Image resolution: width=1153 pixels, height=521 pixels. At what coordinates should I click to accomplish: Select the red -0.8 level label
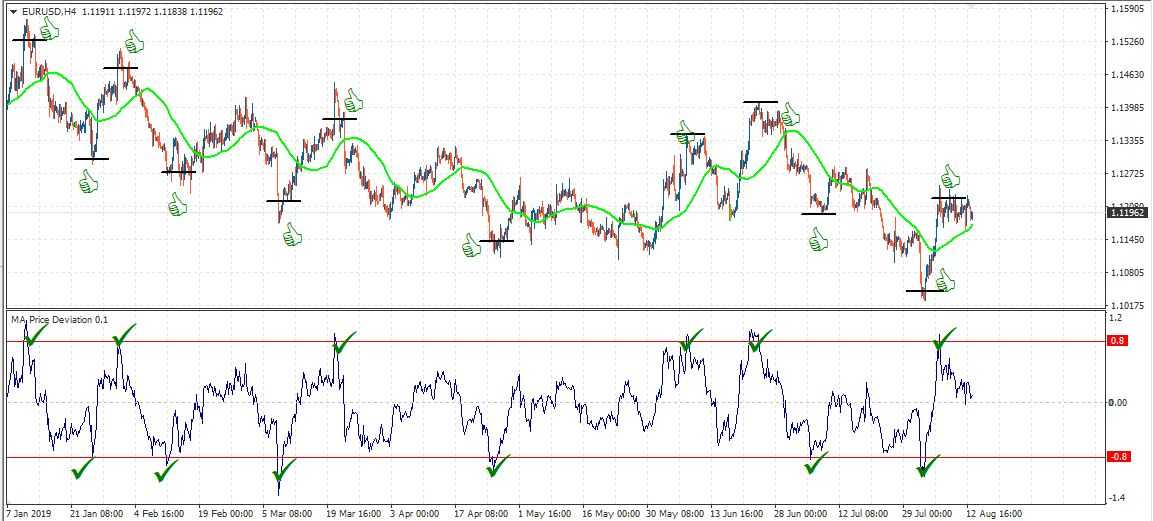(x=1118, y=457)
